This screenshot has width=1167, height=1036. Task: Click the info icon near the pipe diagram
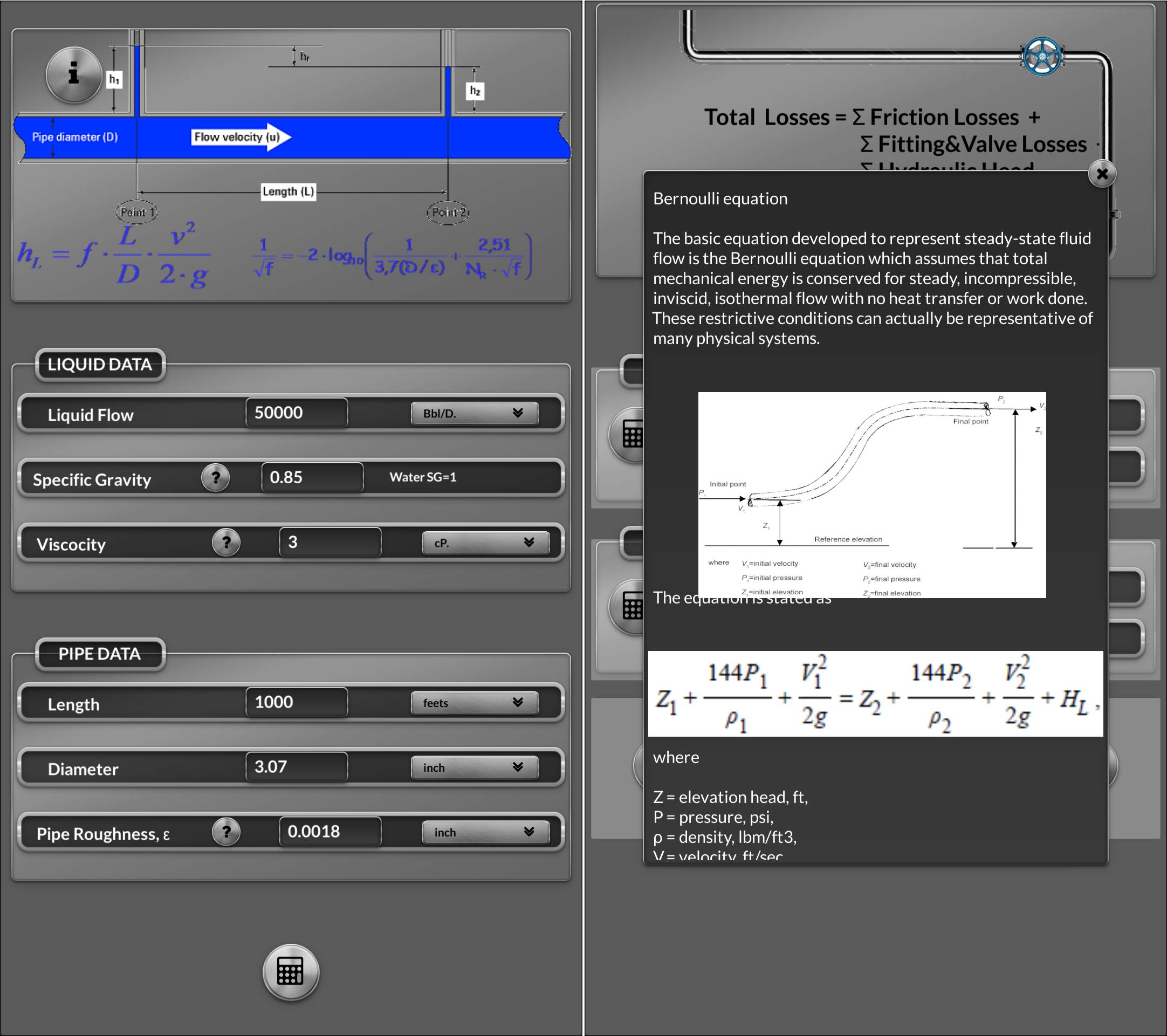point(74,74)
